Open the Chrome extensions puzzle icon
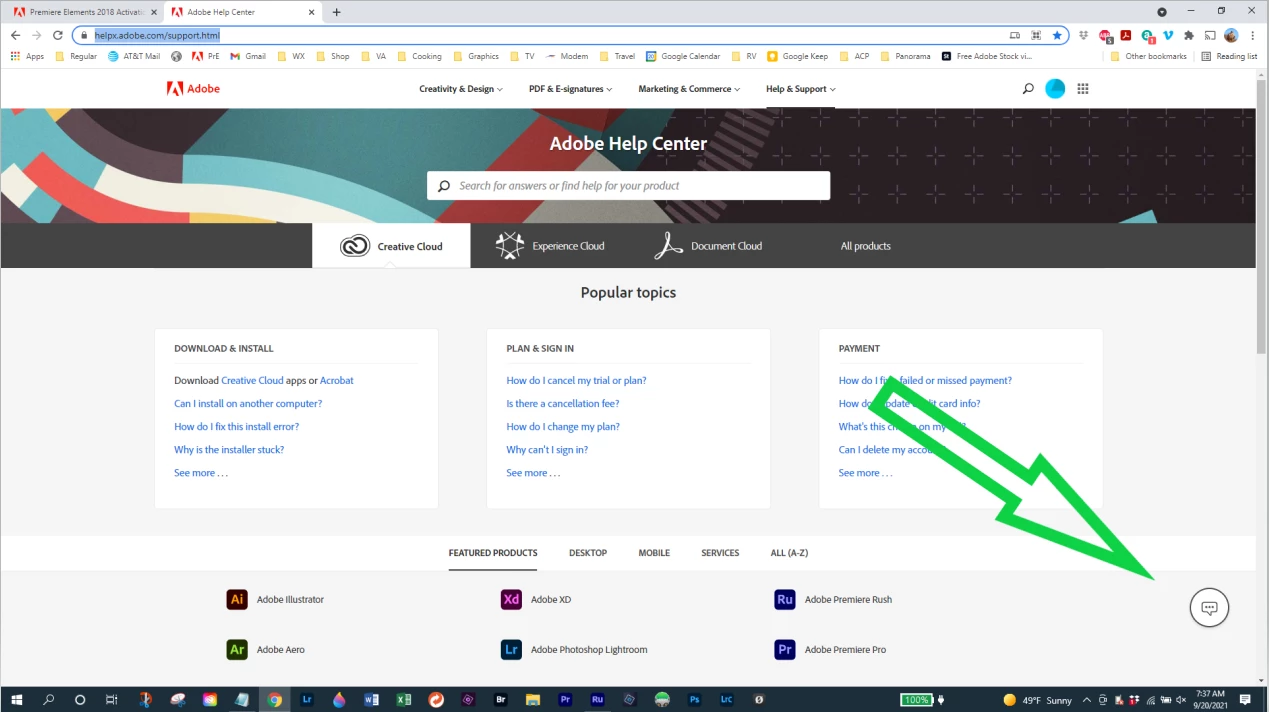Viewport: 1269px width, 712px height. pyautogui.click(x=1189, y=35)
